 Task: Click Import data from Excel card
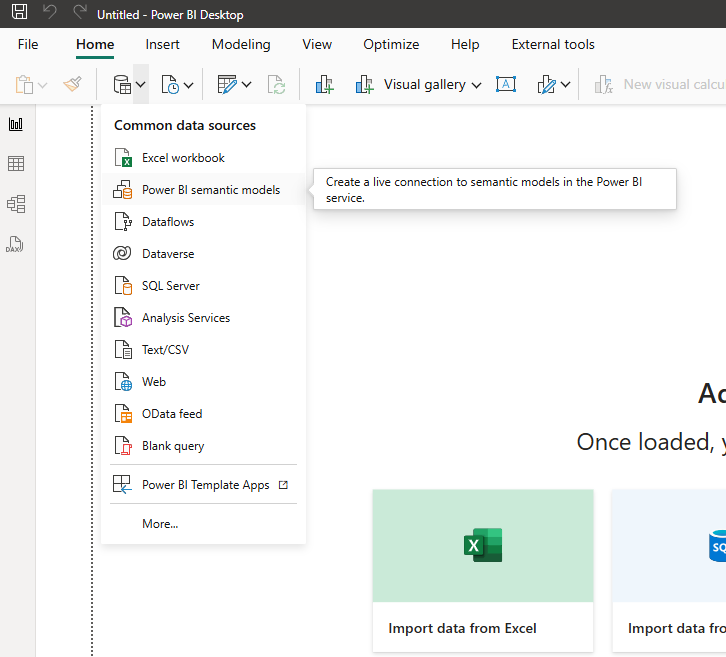point(483,570)
